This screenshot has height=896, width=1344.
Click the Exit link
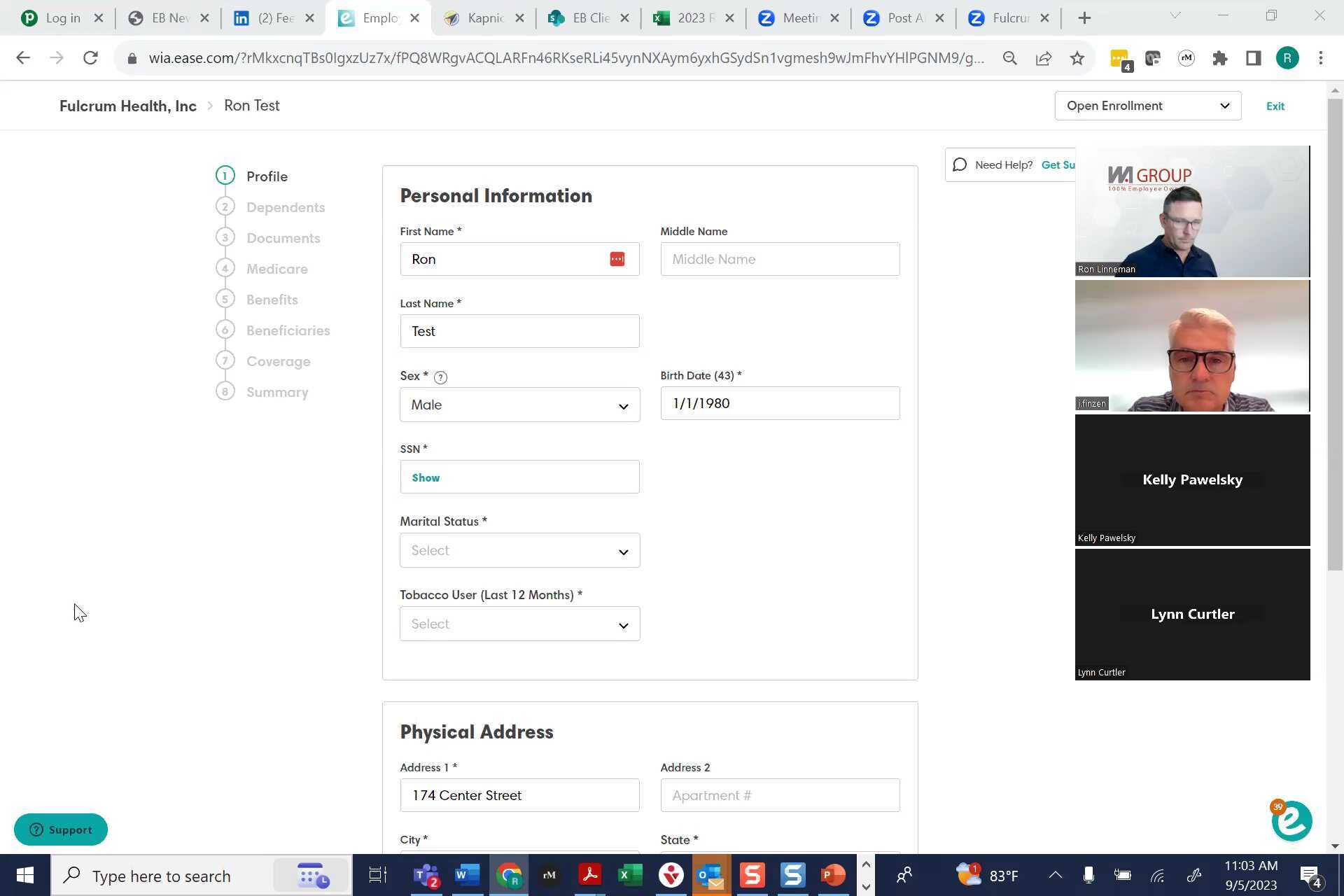[1275, 106]
